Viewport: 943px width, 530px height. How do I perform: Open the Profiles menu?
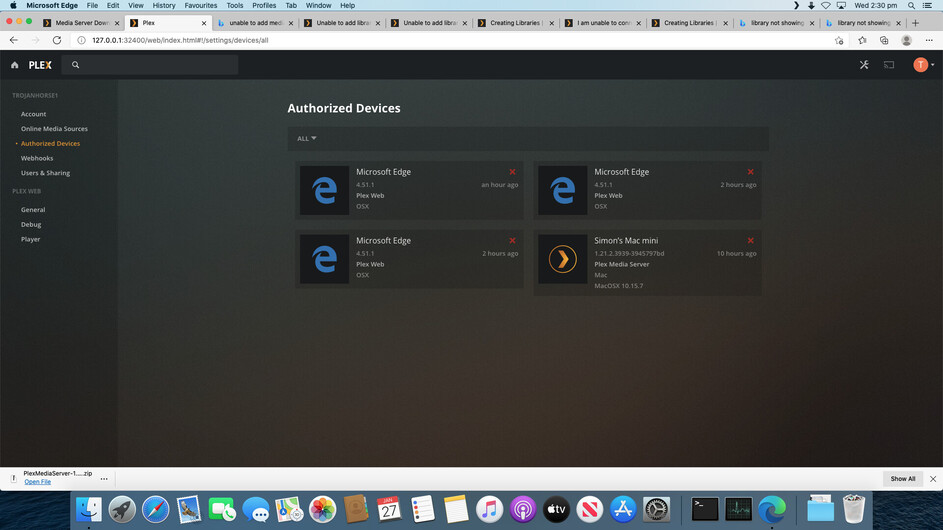click(x=264, y=5)
